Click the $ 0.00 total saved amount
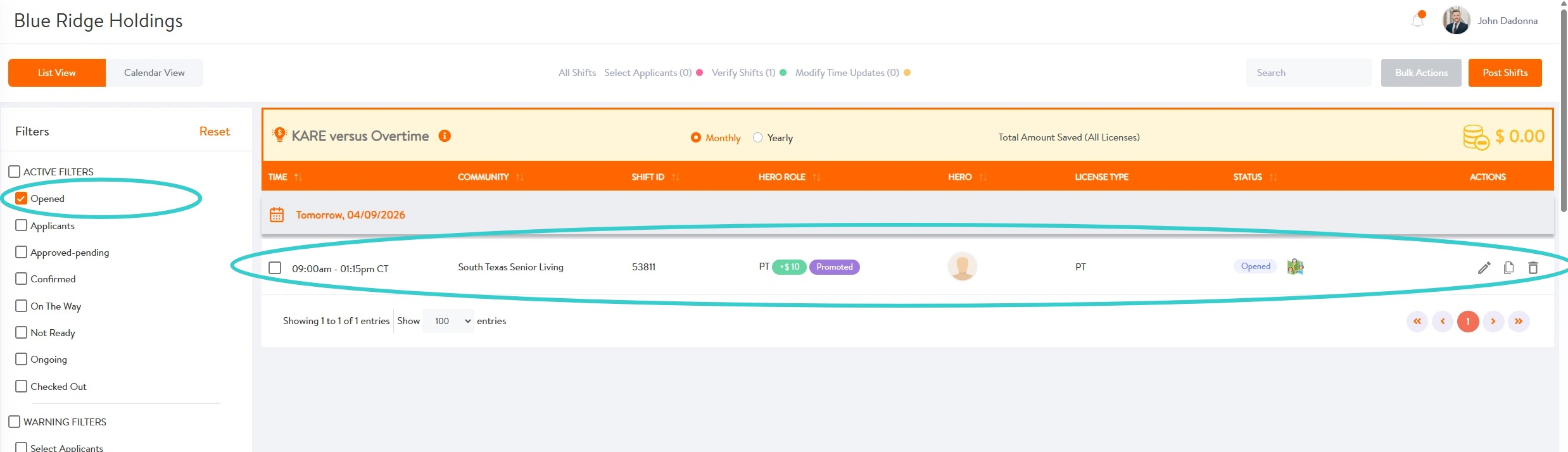 [x=1519, y=136]
